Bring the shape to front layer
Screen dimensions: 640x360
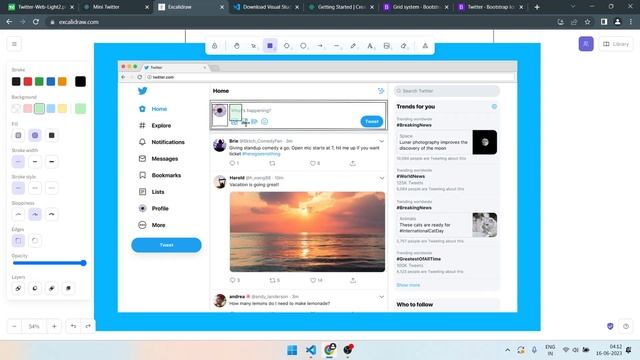click(x=68, y=288)
